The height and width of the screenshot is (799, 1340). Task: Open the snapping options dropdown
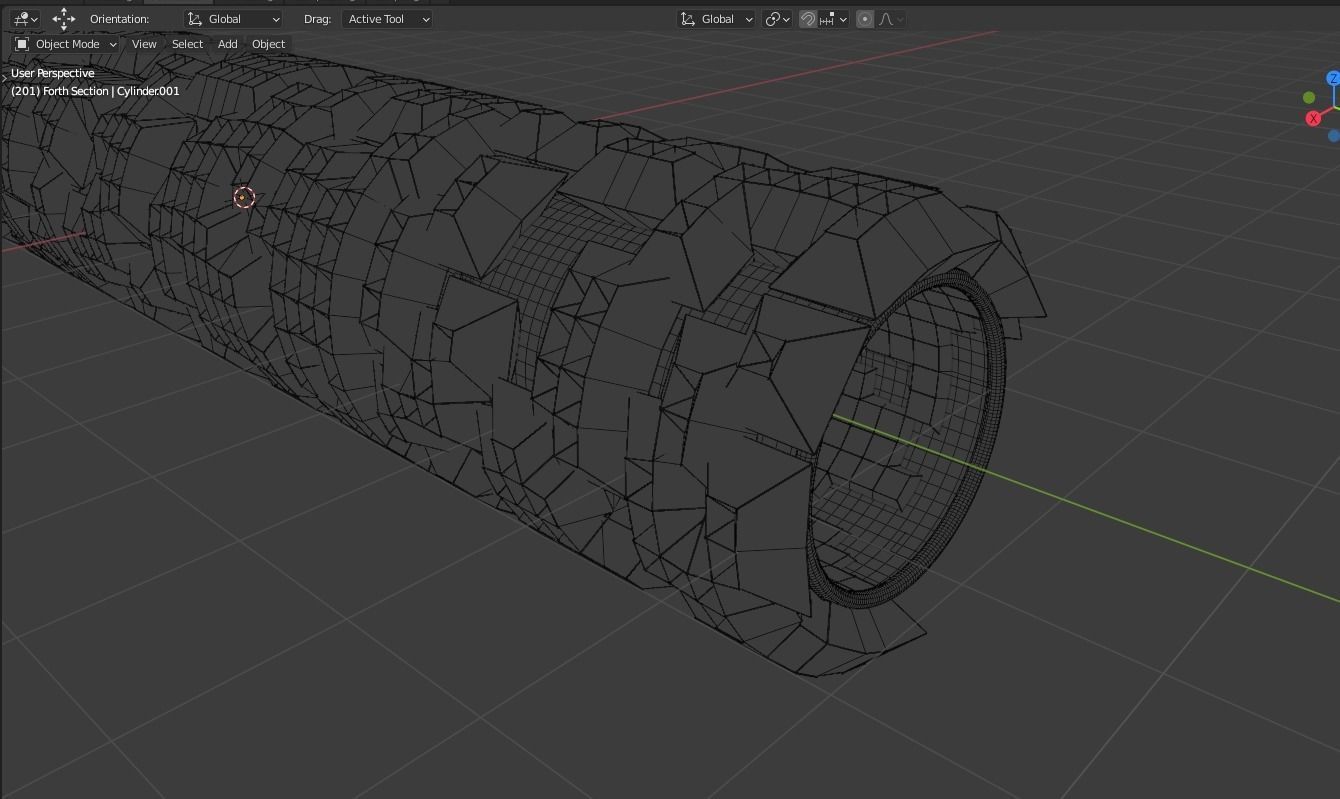(834, 19)
